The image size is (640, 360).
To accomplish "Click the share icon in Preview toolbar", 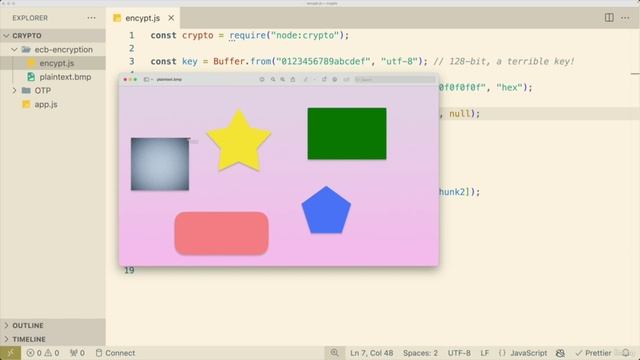I will [293, 80].
